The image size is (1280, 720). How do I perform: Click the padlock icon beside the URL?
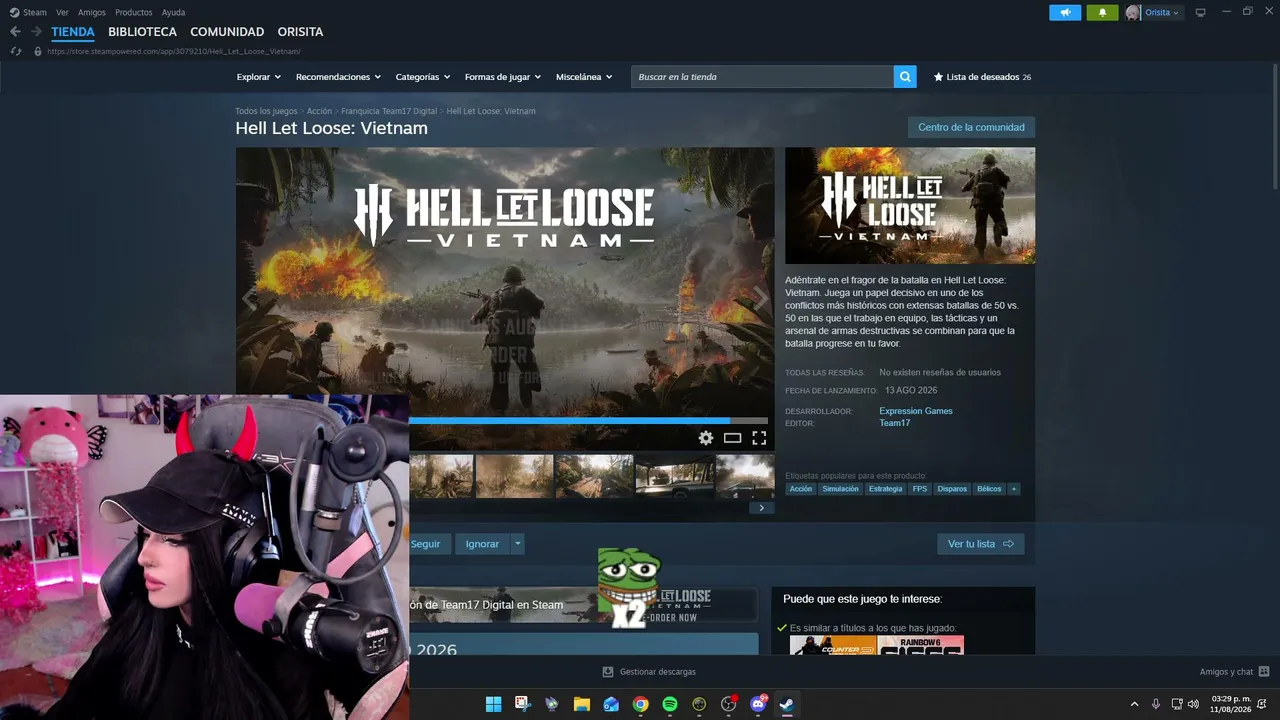click(x=38, y=51)
